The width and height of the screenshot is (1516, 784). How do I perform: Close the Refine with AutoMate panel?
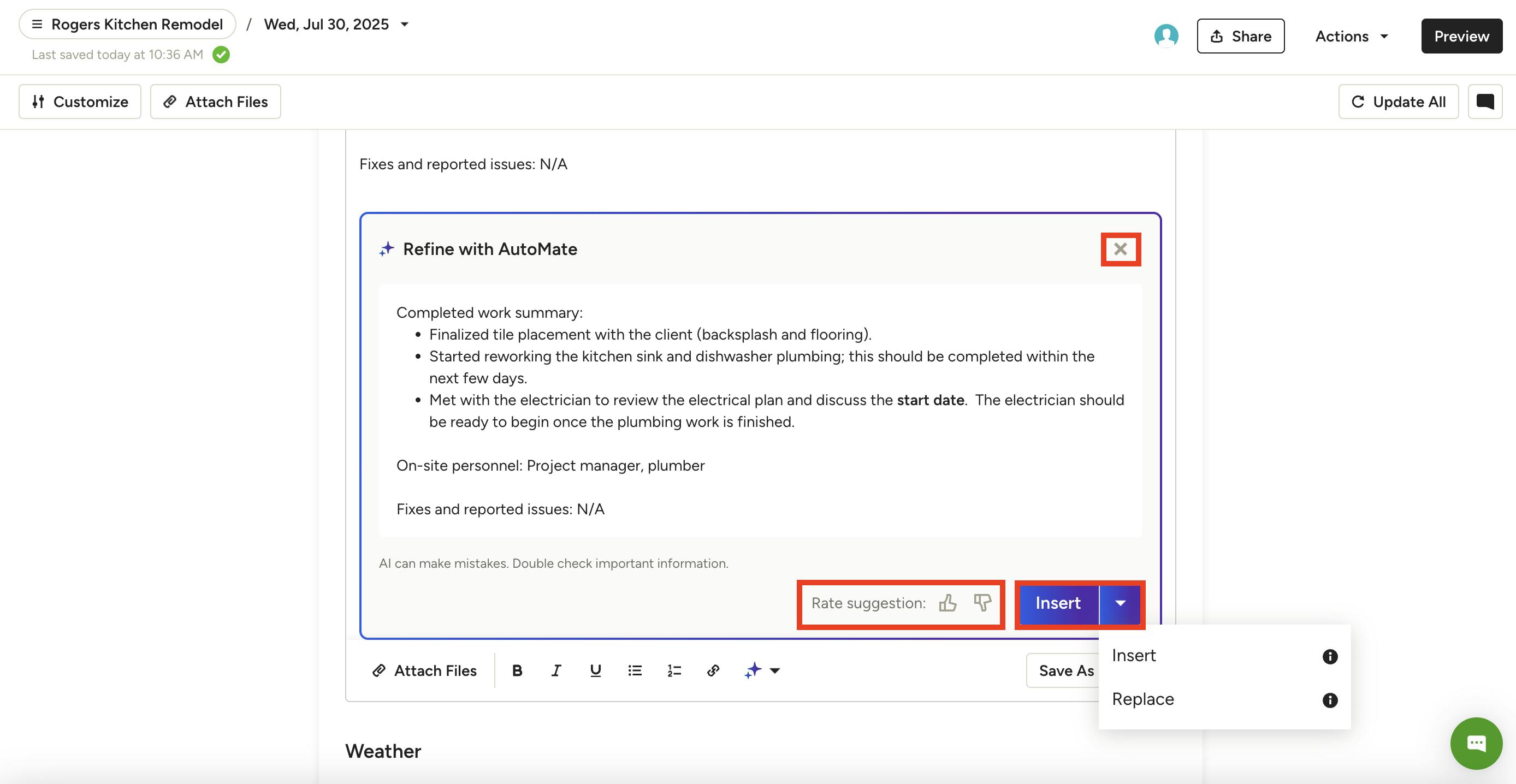pyautogui.click(x=1120, y=250)
